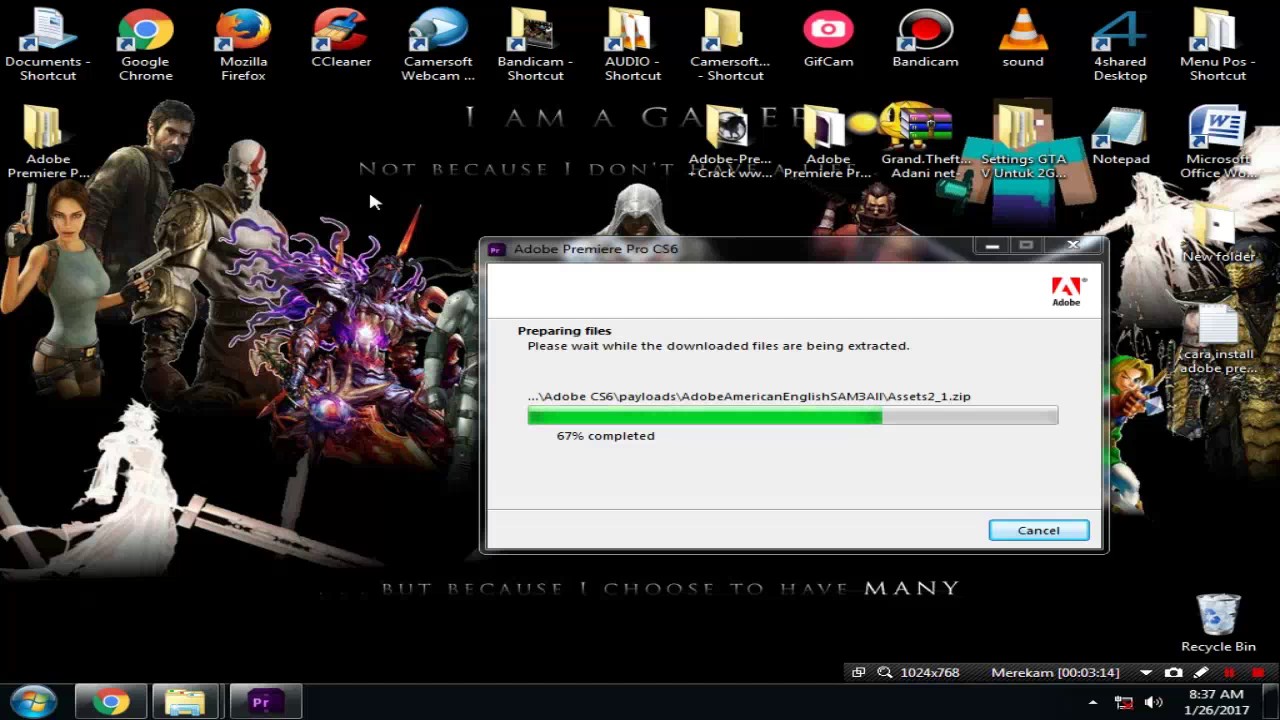Open the Windows Start menu

pos(33,701)
